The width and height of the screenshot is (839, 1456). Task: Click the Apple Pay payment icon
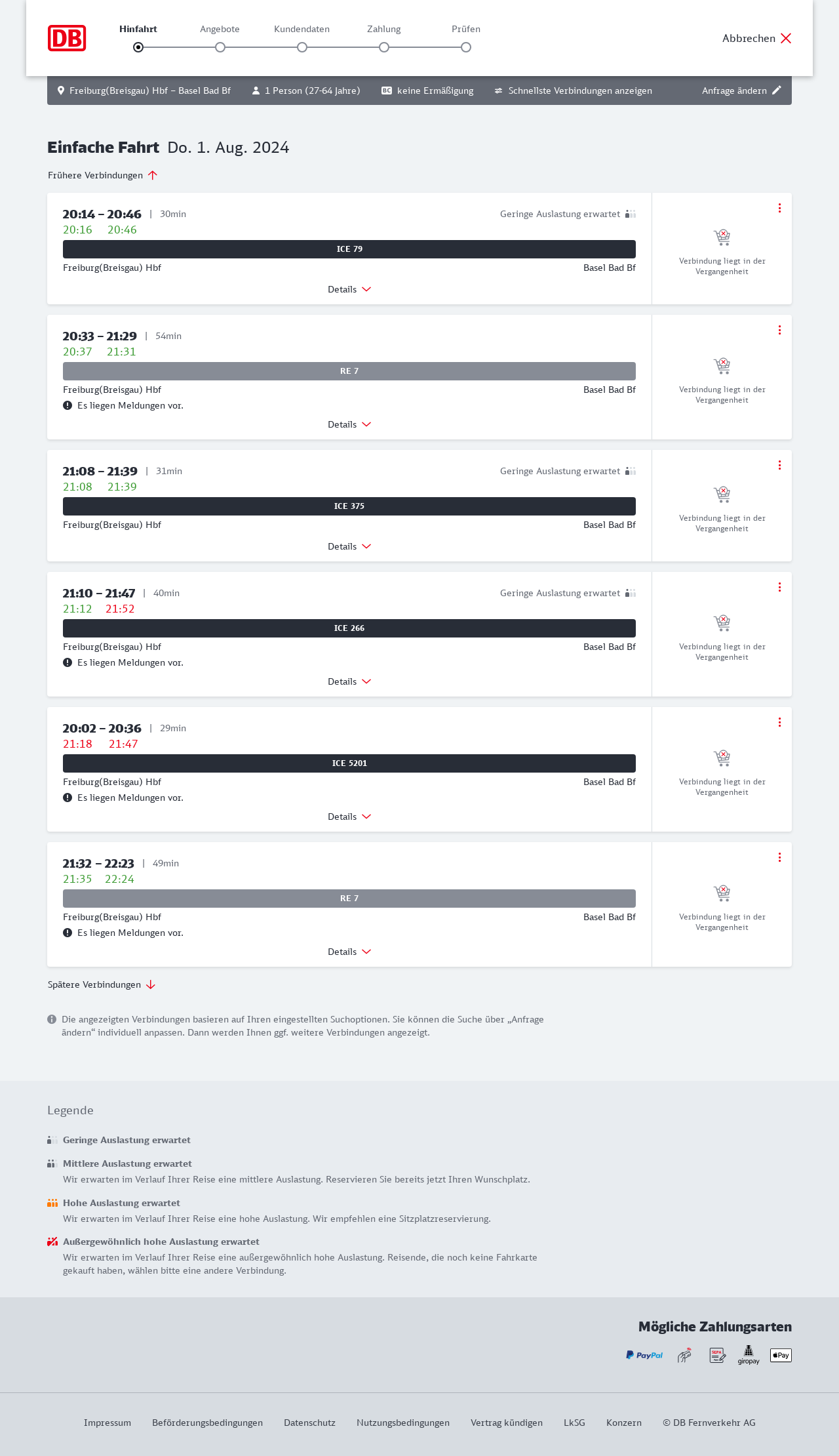pyautogui.click(x=781, y=1355)
